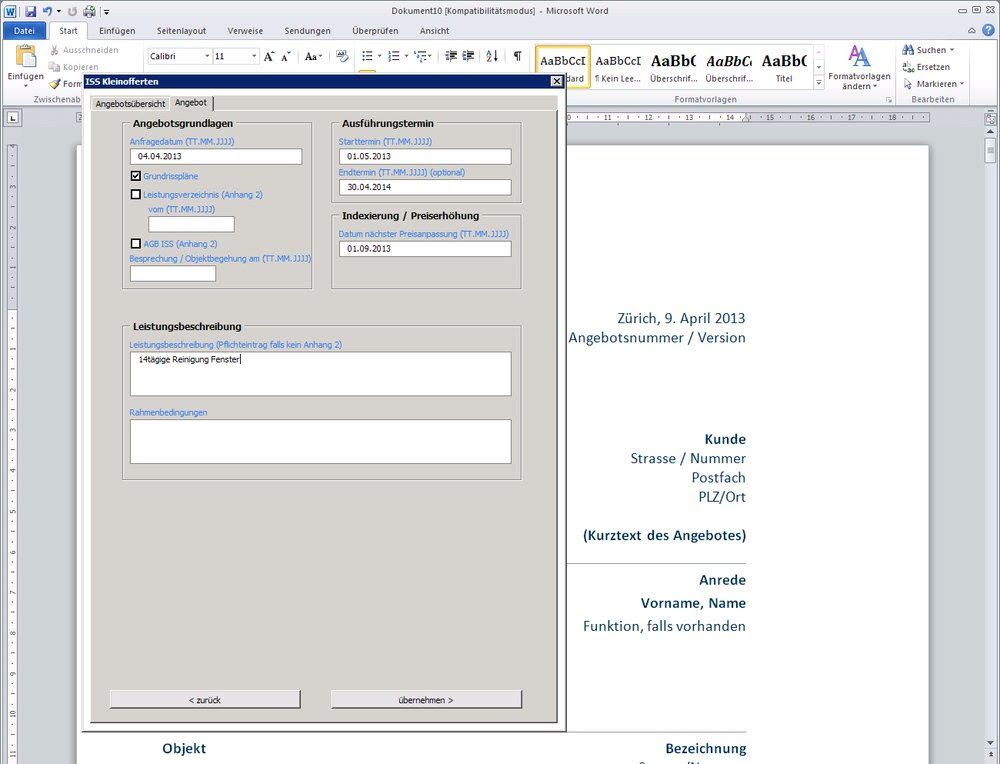Close the ISS Kleinofferten dialog
Viewport: 1000px width, 764px height.
[x=556, y=81]
